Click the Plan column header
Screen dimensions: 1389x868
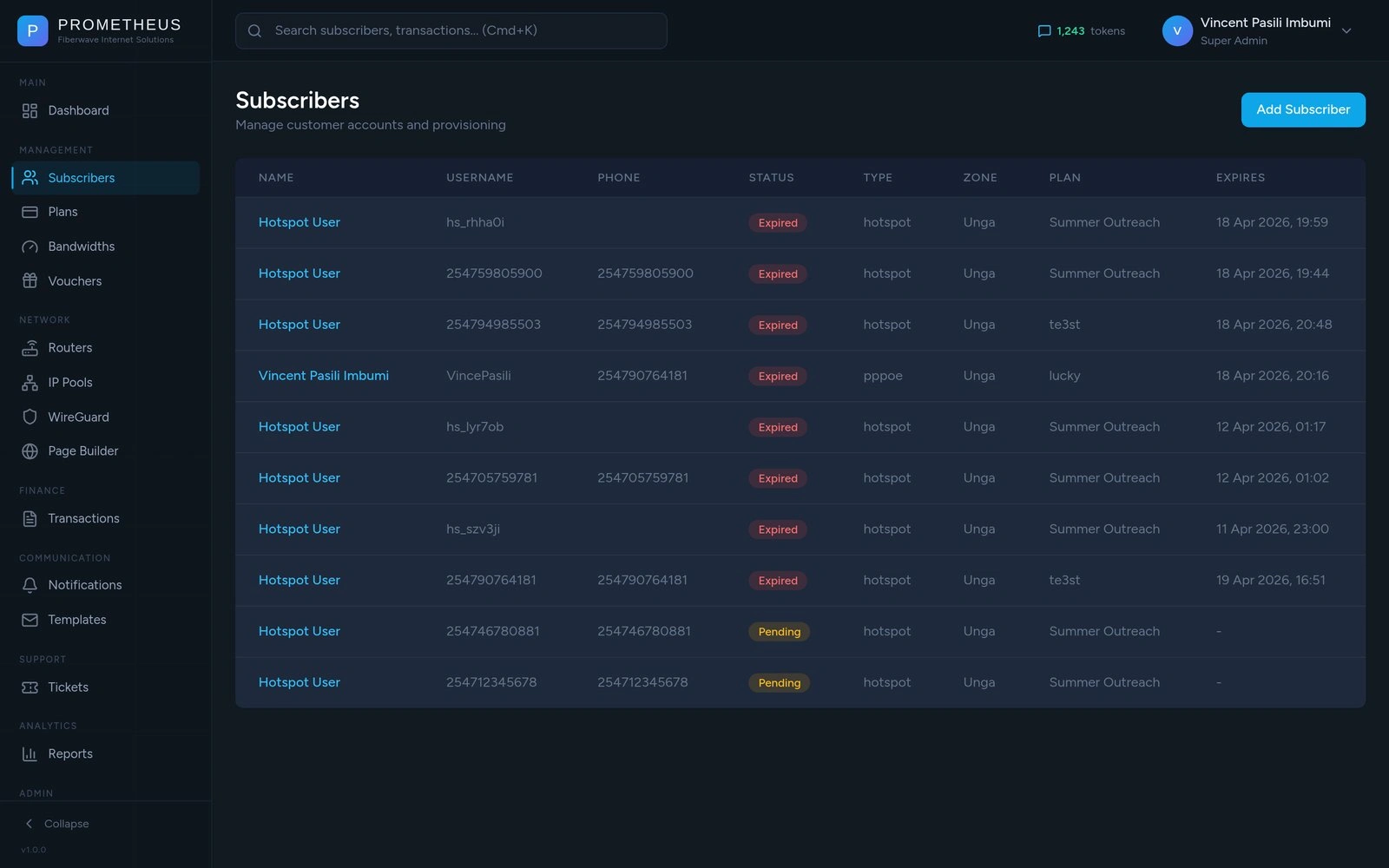(x=1065, y=178)
